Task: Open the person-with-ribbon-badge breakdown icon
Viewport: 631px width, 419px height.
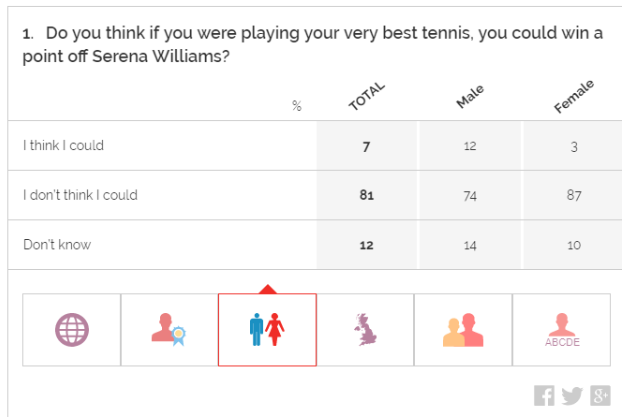Action: [169, 330]
